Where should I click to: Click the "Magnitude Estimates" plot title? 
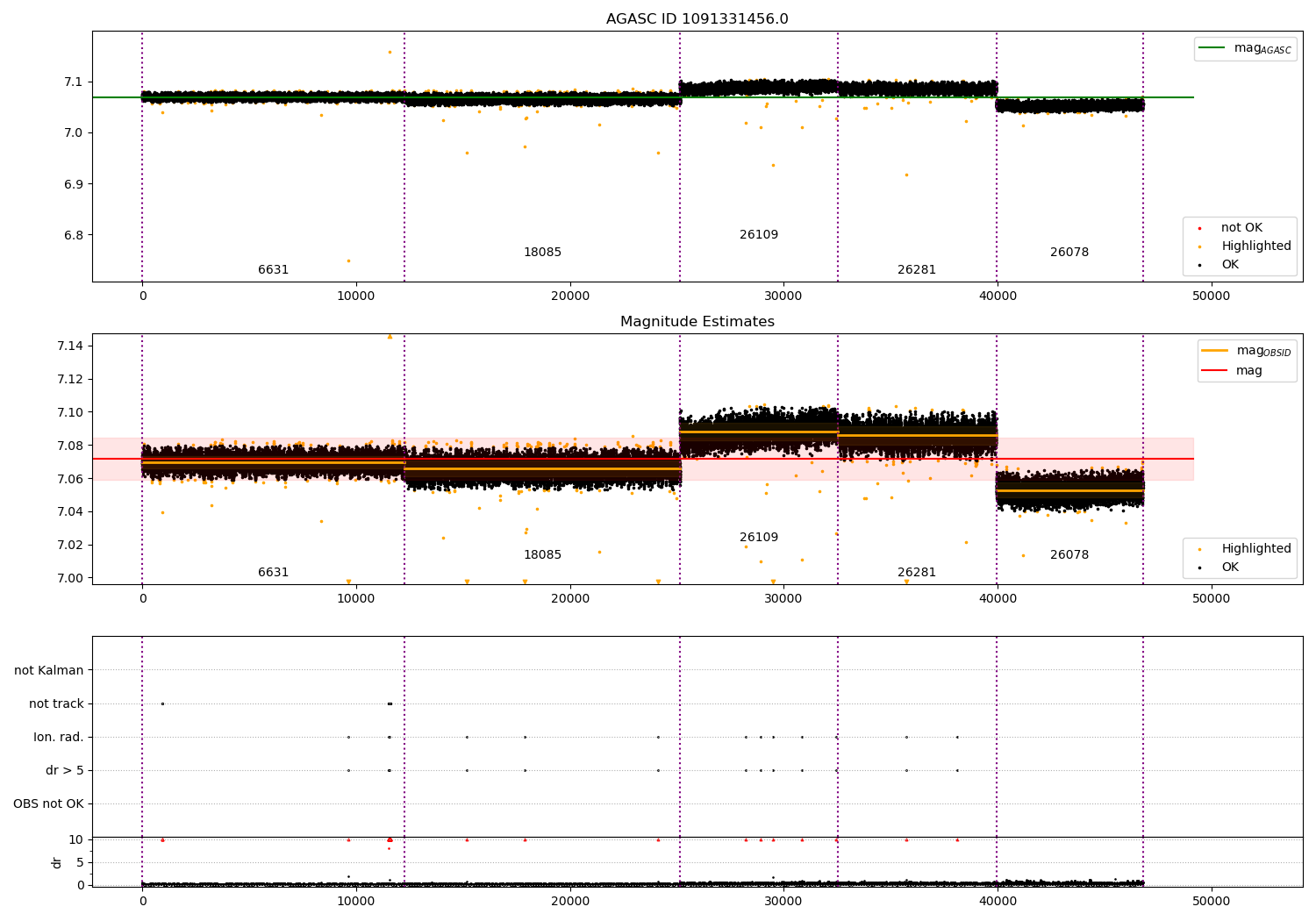(697, 322)
